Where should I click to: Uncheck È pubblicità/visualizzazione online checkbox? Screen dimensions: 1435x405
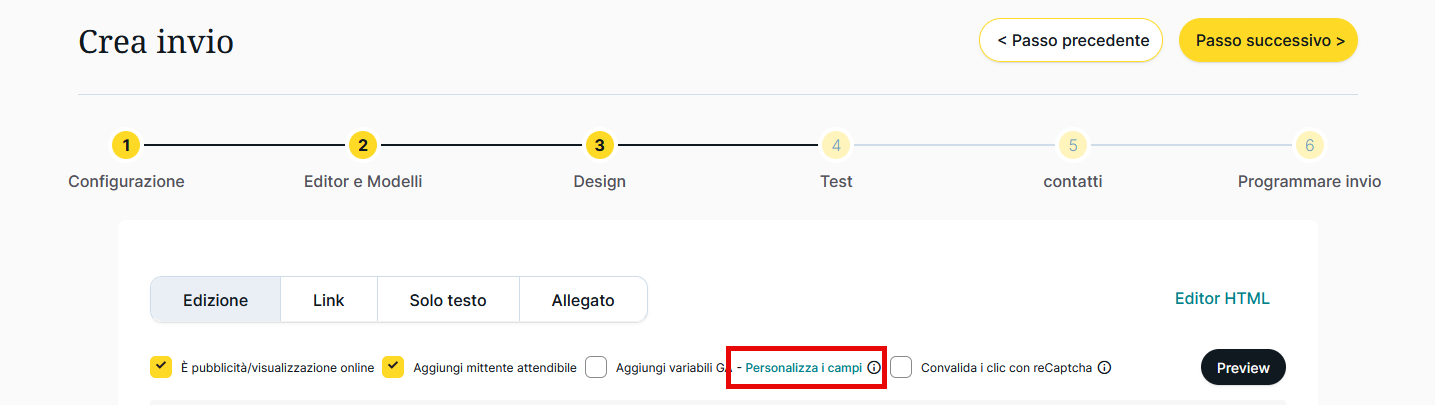(x=161, y=367)
